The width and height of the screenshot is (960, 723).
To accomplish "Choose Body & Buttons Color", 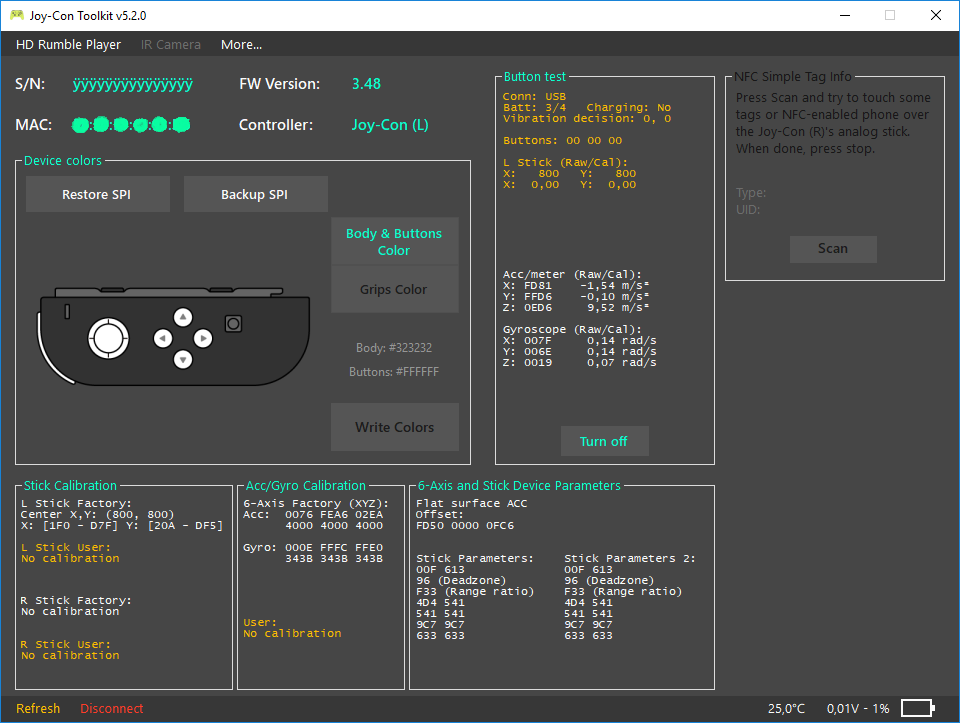I will point(394,241).
